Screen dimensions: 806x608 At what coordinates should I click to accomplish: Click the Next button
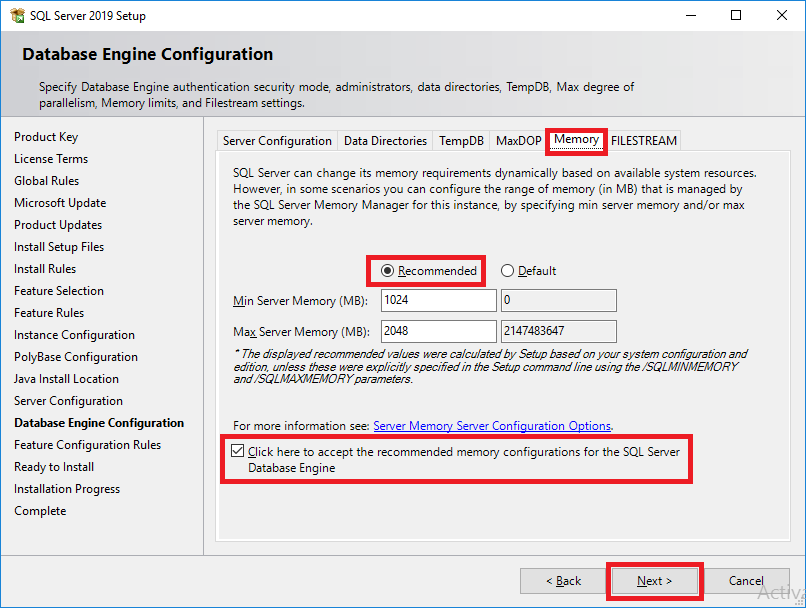click(654, 581)
